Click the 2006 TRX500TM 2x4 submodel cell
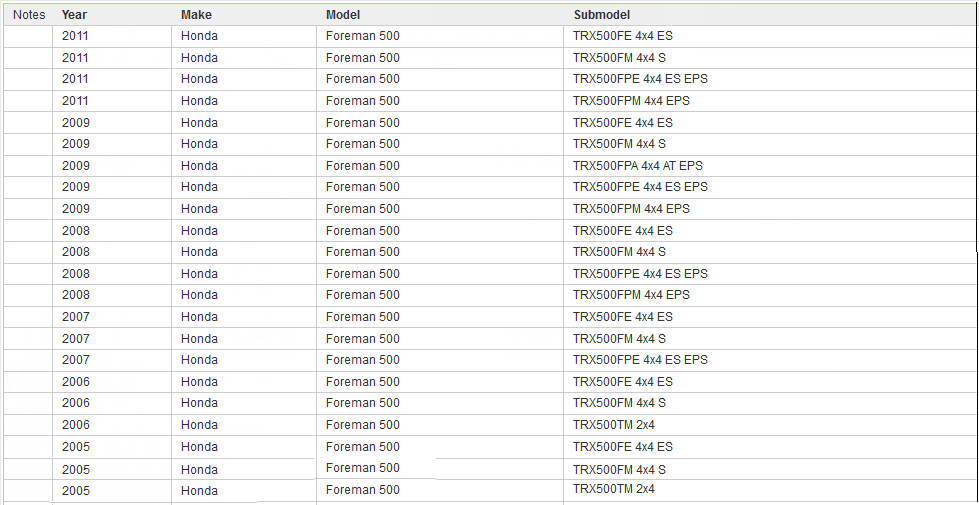Screen dimensions: 979x505 point(613,425)
